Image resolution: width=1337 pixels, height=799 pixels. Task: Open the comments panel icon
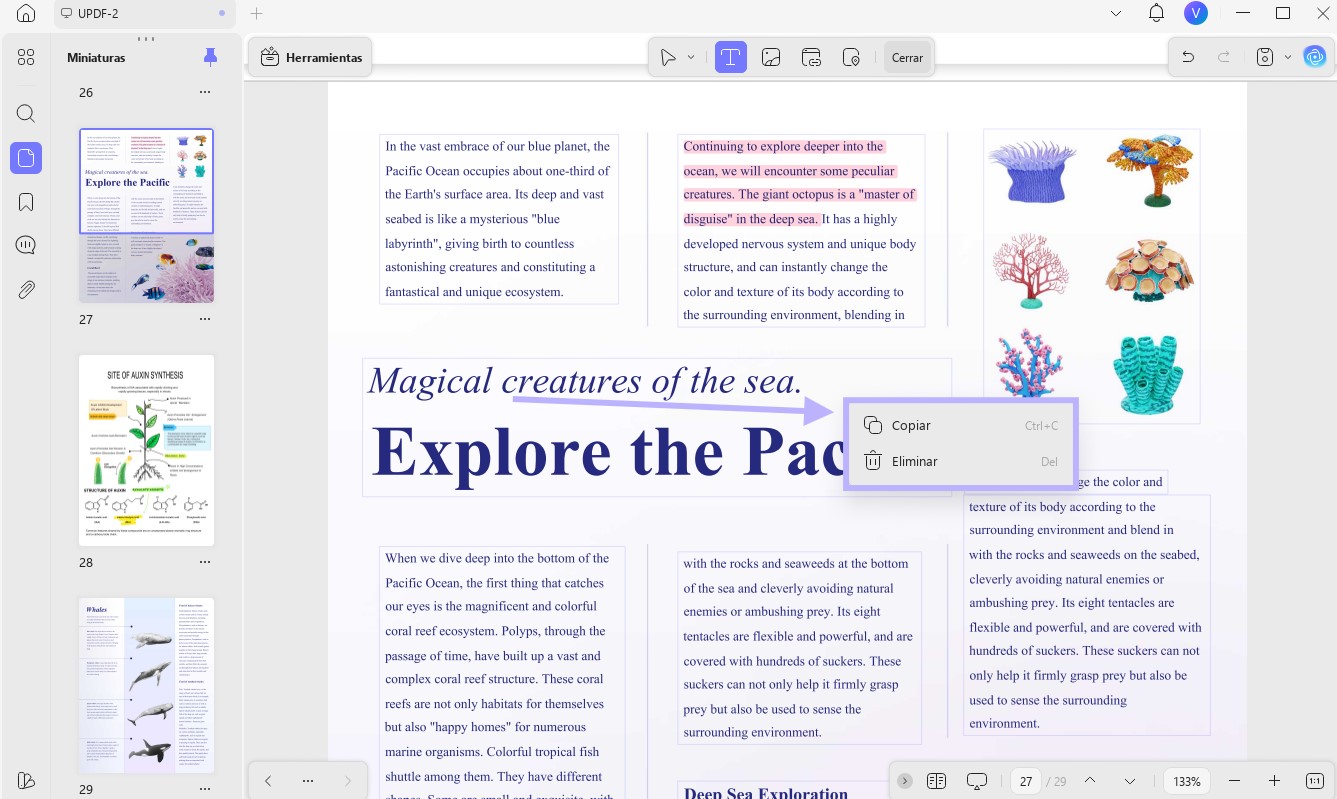[x=26, y=246]
